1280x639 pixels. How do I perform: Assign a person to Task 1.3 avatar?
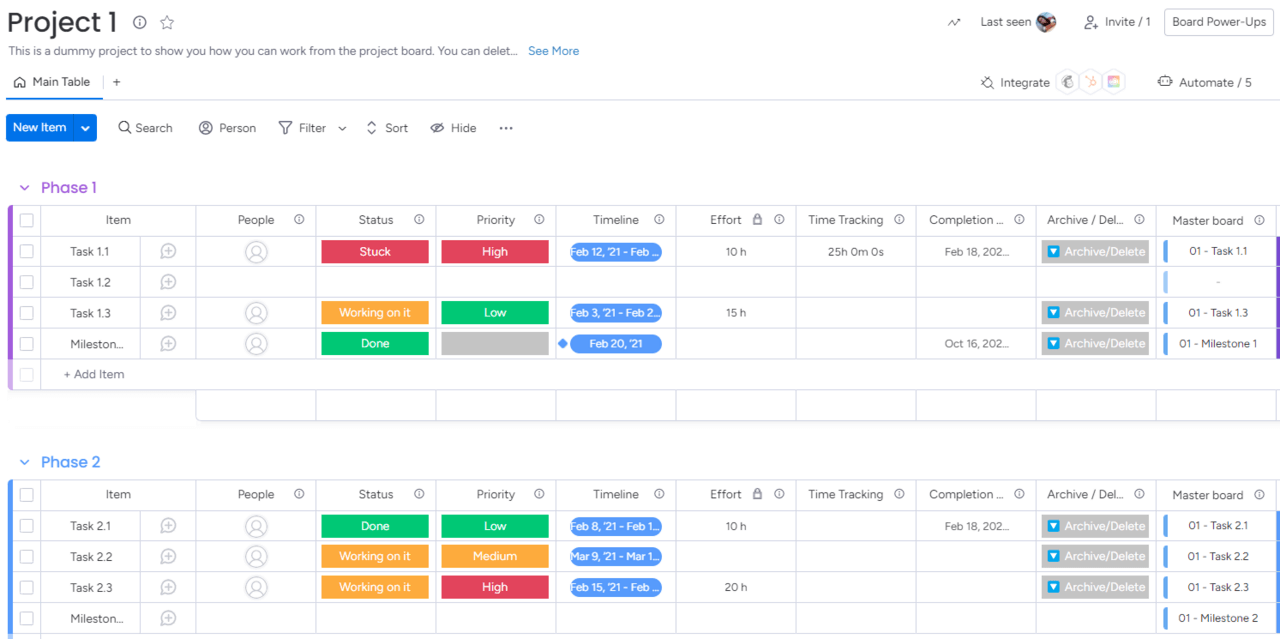[256, 313]
